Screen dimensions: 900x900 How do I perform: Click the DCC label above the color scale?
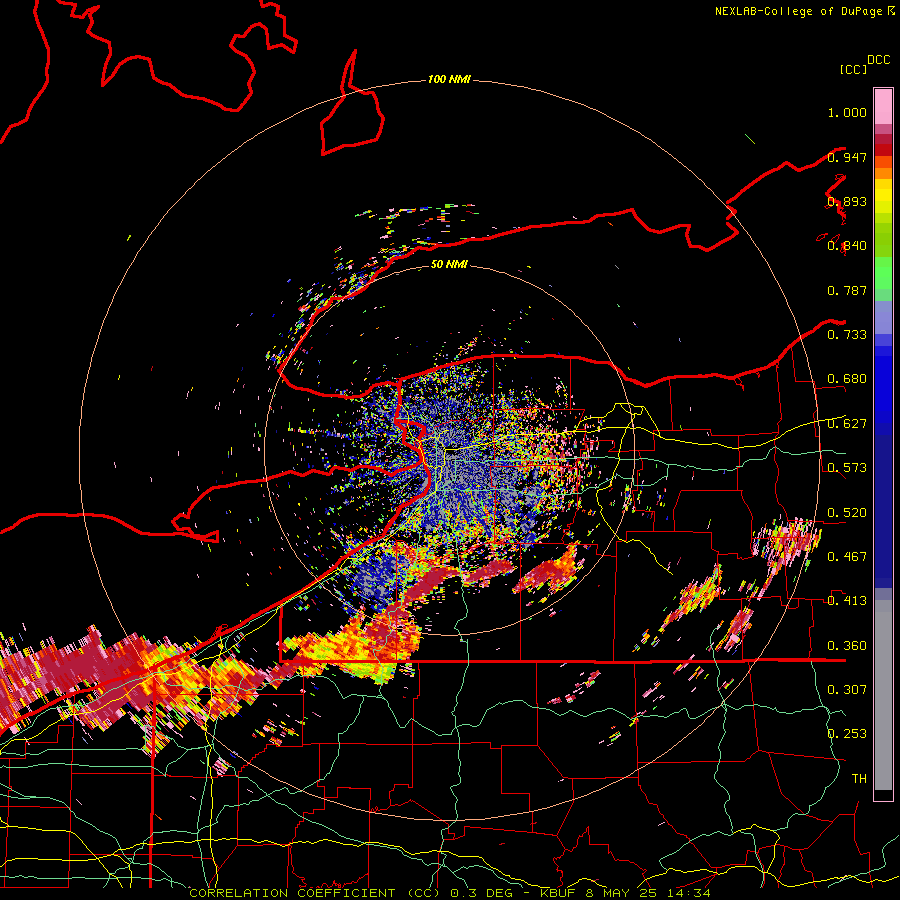click(x=878, y=60)
